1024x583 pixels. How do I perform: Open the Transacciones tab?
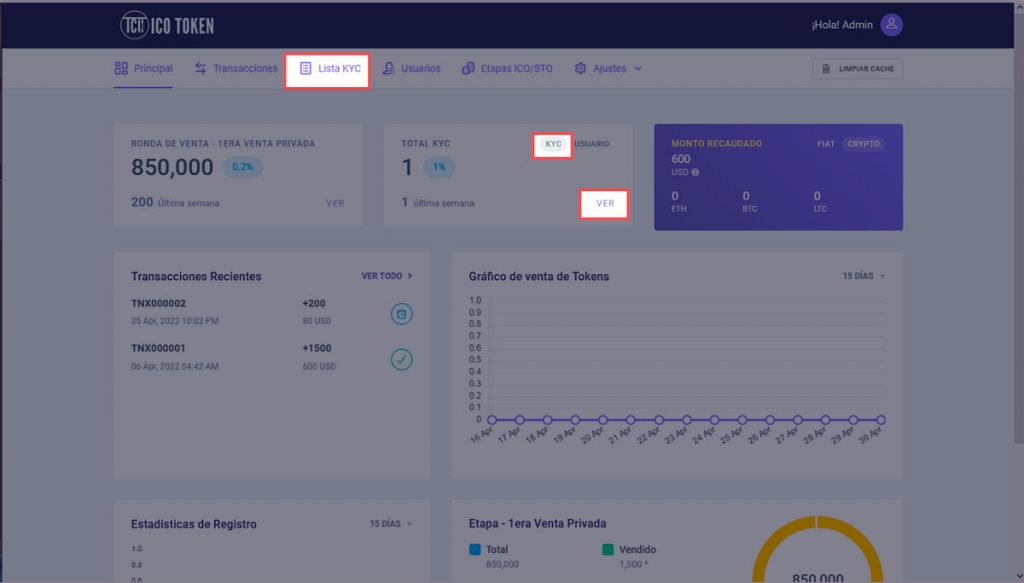(236, 69)
